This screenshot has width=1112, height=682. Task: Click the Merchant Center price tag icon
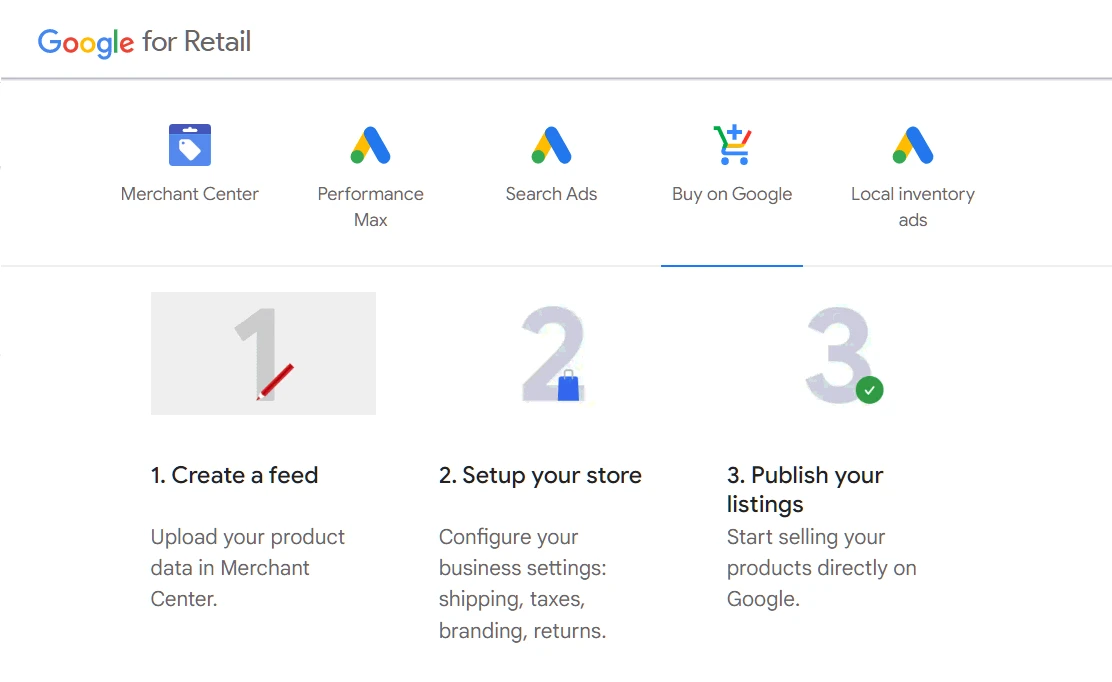tap(189, 144)
